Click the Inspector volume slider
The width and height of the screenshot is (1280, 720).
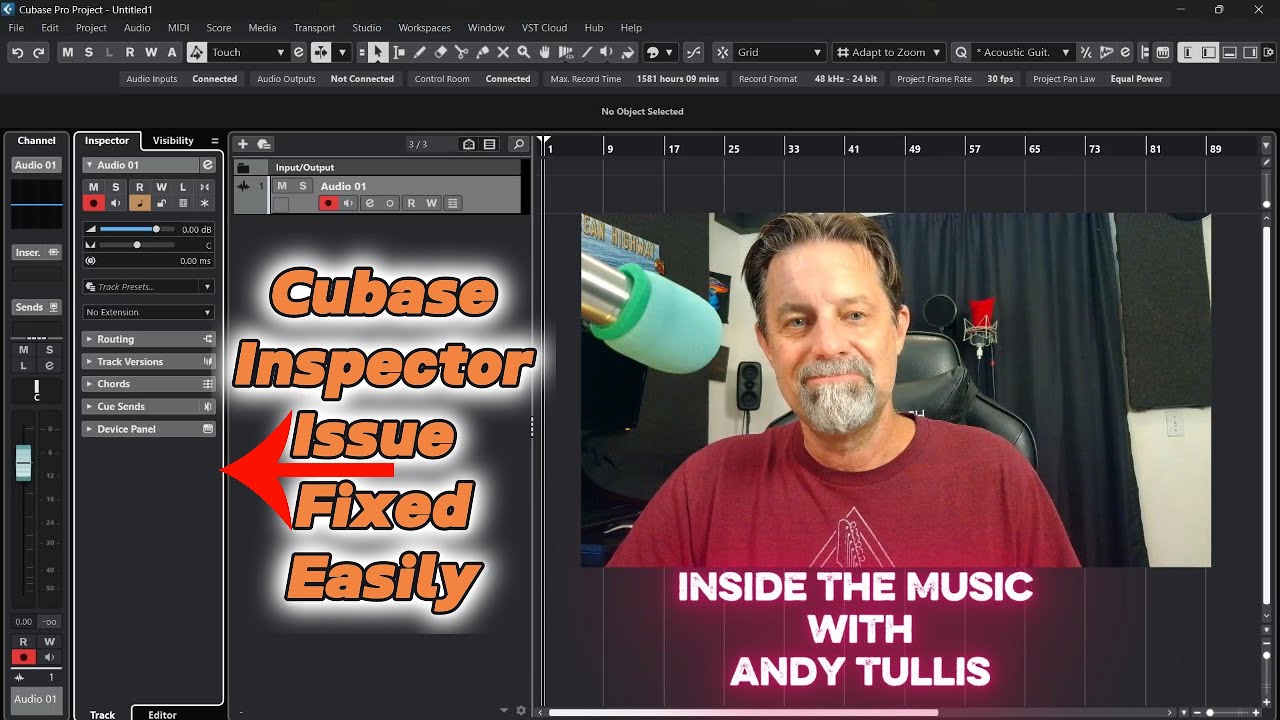[x=137, y=229]
